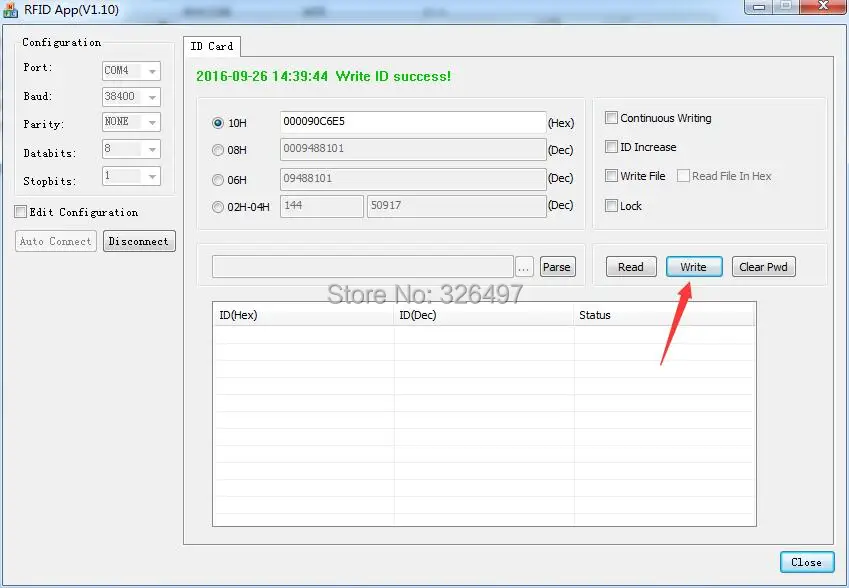Viewport: 849px width, 588px height.
Task: Click the Clear Pwd button
Action: pos(763,267)
